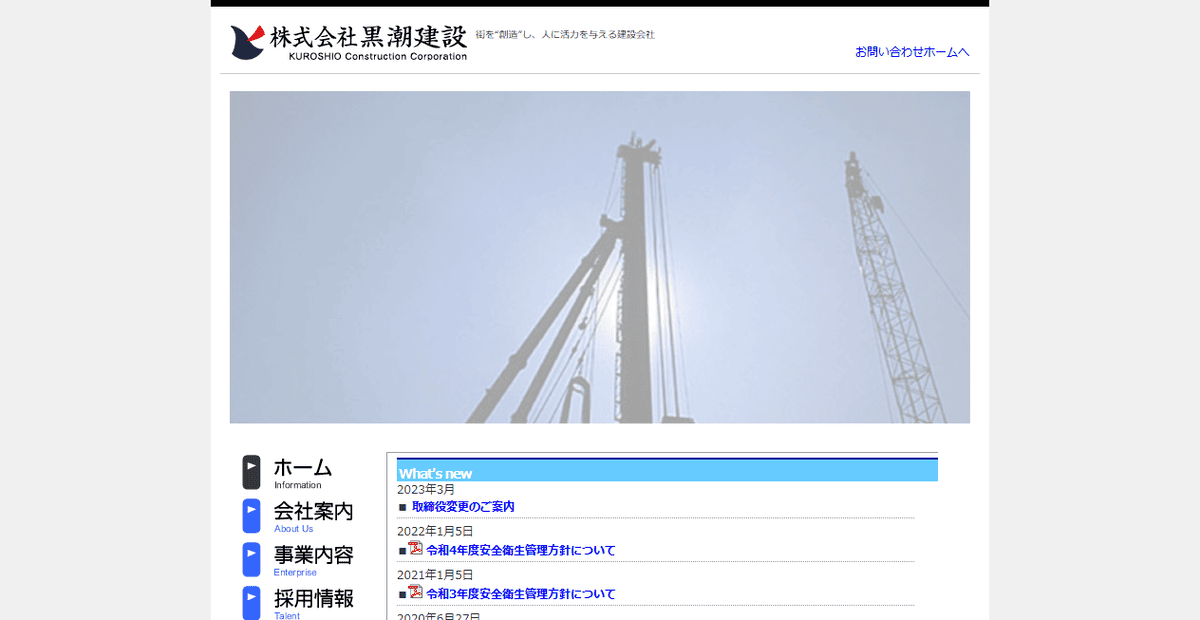Open the 令和4年度安全衛生管理方針について link

[519, 549]
